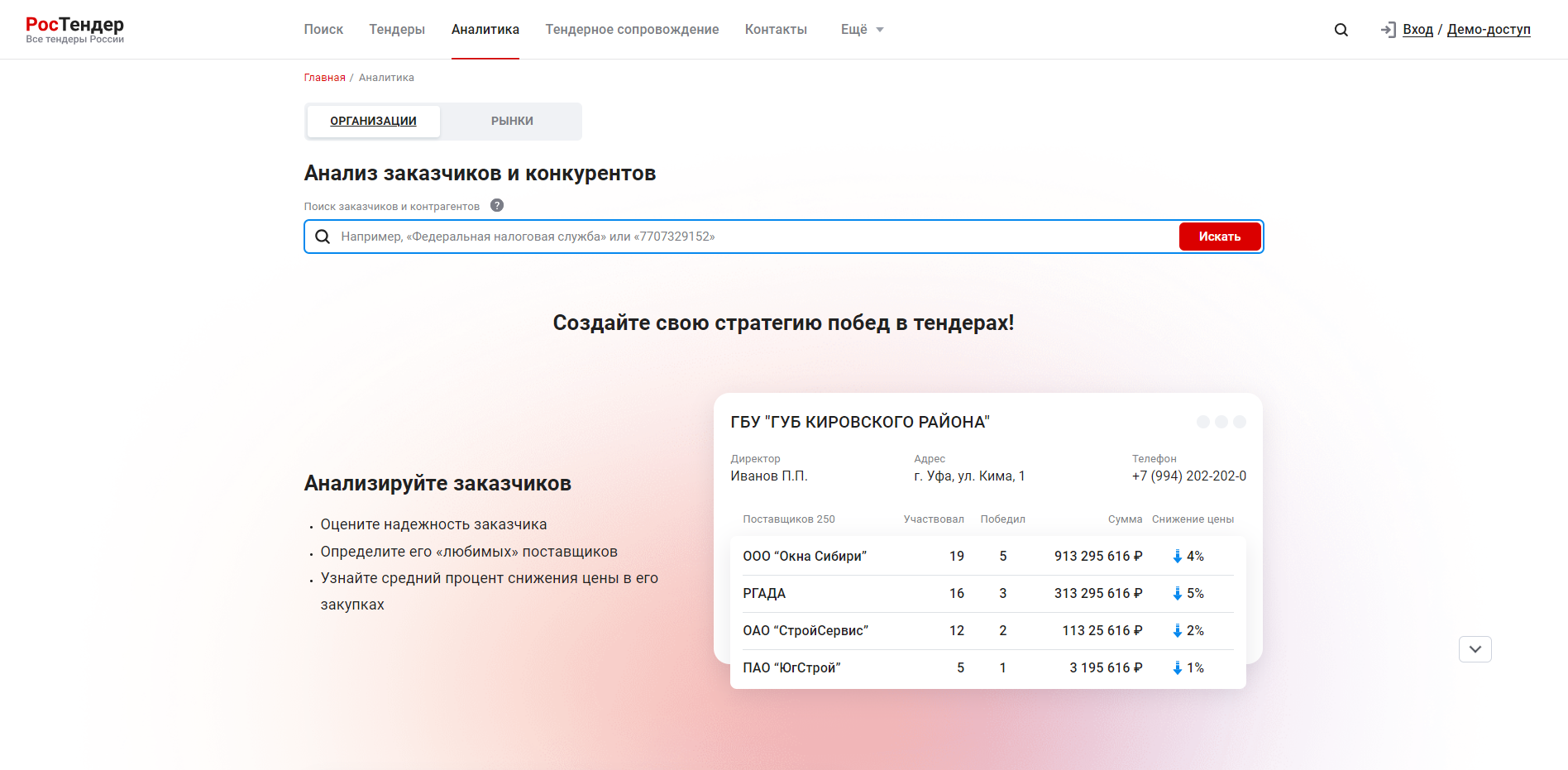Open Тендерное сопровождение menu item
Image resolution: width=1568 pixels, height=770 pixels.
tap(632, 30)
